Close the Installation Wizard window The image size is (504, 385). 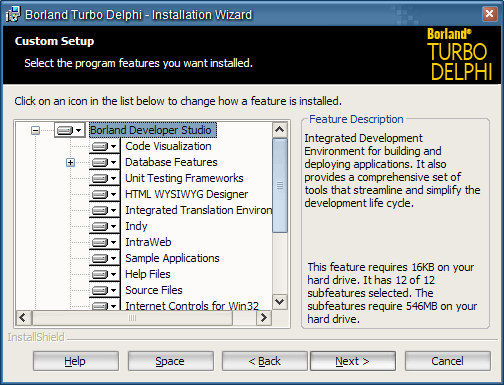click(x=489, y=14)
